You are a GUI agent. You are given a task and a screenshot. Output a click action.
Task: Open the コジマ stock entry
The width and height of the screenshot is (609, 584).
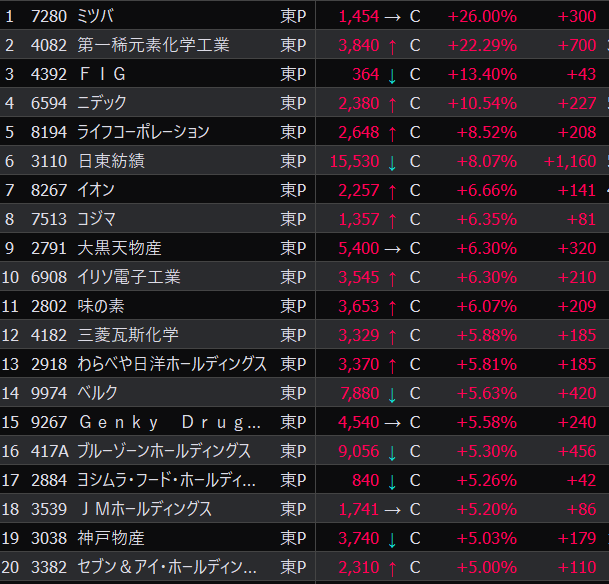97,219
